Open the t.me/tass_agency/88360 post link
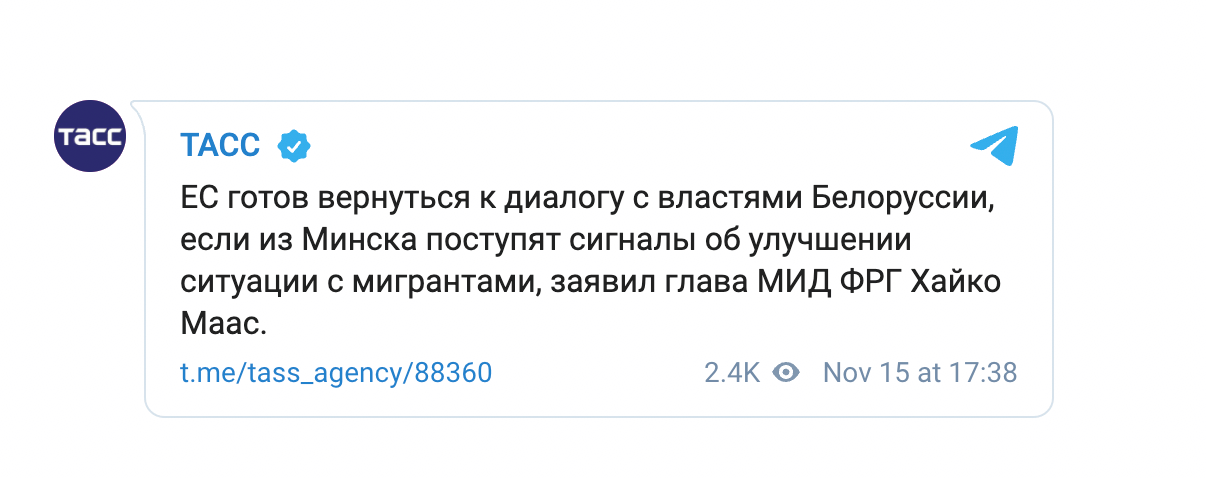 pyautogui.click(x=336, y=373)
